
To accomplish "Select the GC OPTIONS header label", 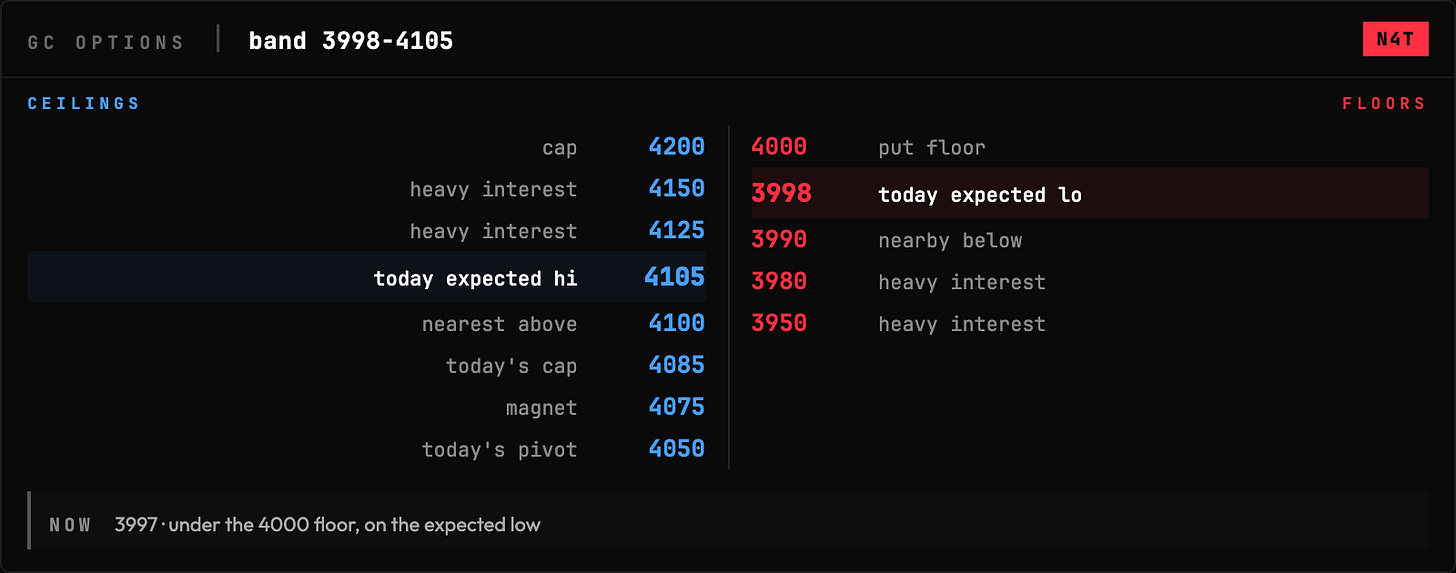I will (106, 42).
